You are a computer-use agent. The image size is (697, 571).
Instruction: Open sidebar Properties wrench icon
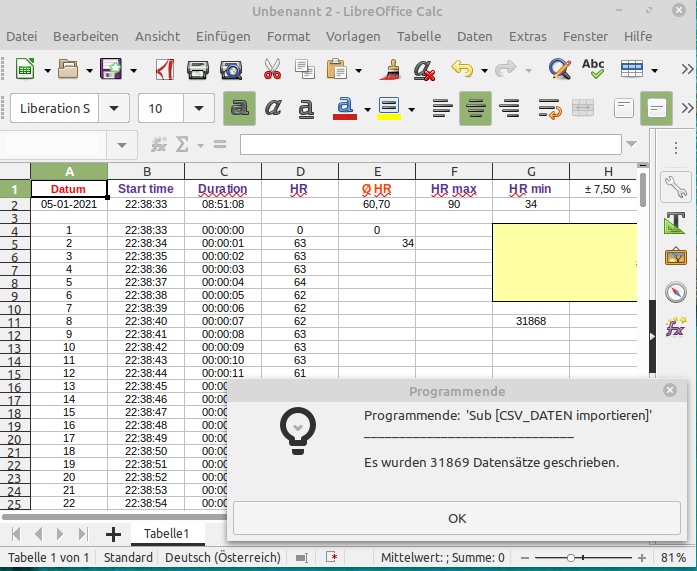pos(676,187)
